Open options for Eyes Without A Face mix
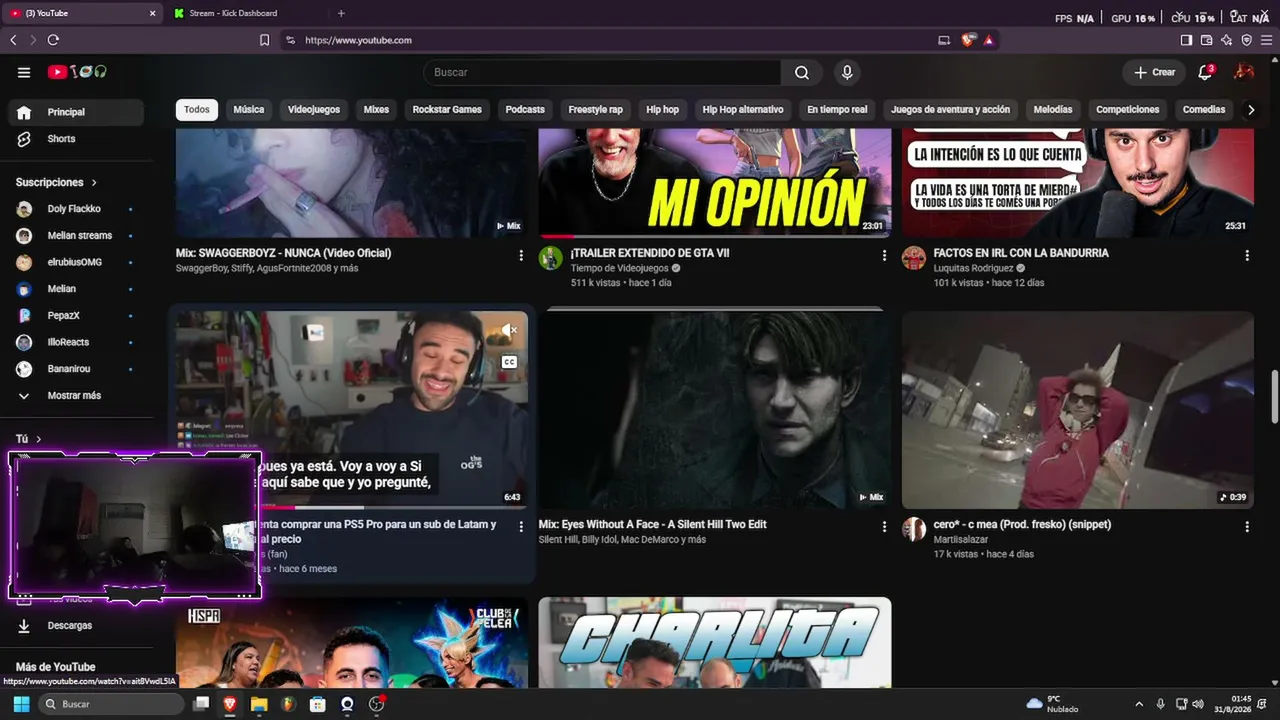Screen dimensions: 1280x720 884,527
